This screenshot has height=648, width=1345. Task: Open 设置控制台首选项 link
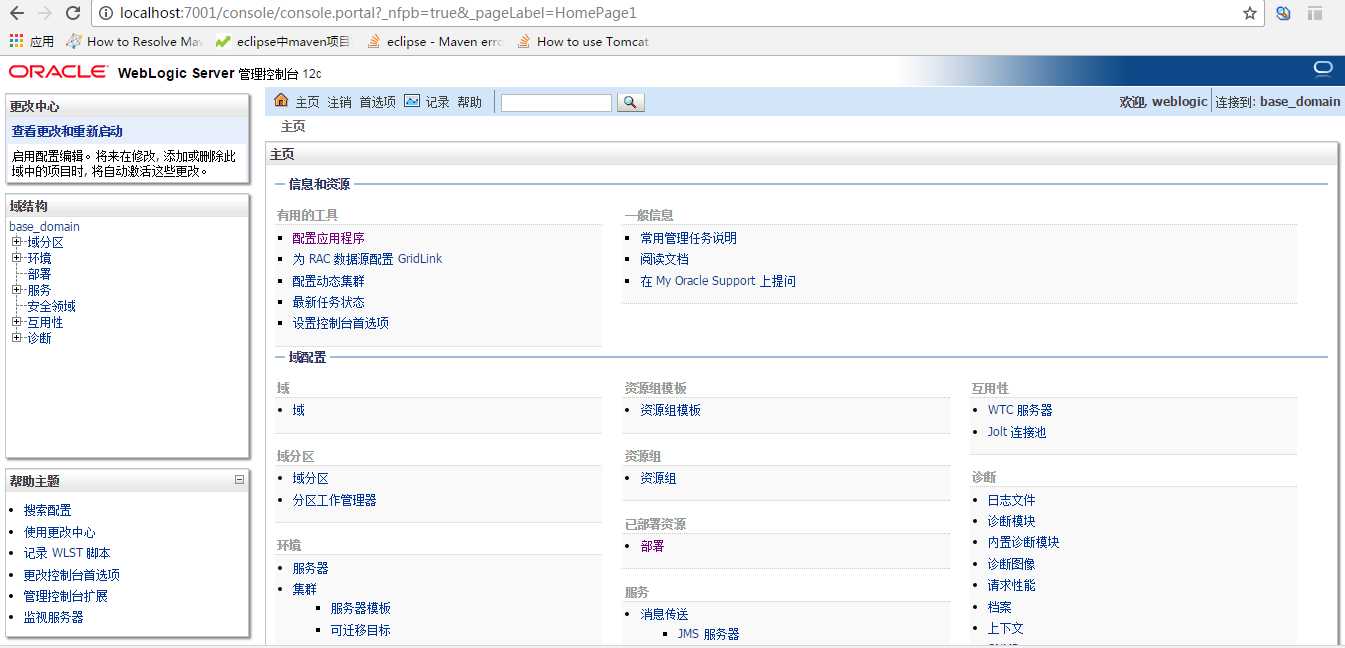340,323
